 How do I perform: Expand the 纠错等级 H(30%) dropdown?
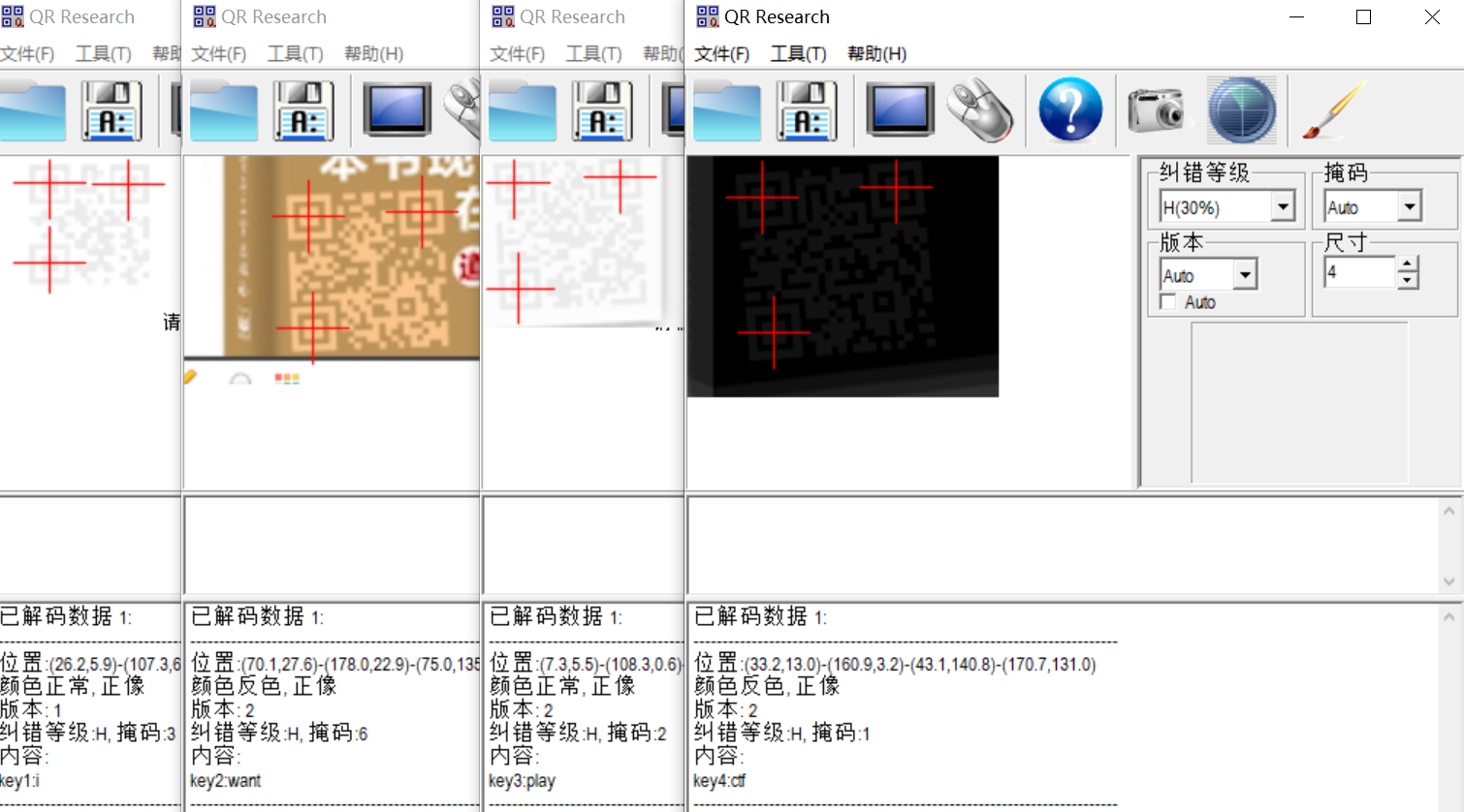pos(1284,206)
